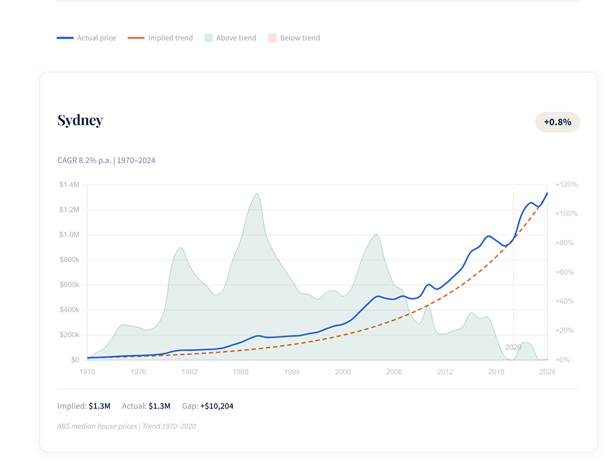The width and height of the screenshot is (613, 471).
Task: Click the 2024 x-axis label
Action: coord(547,371)
